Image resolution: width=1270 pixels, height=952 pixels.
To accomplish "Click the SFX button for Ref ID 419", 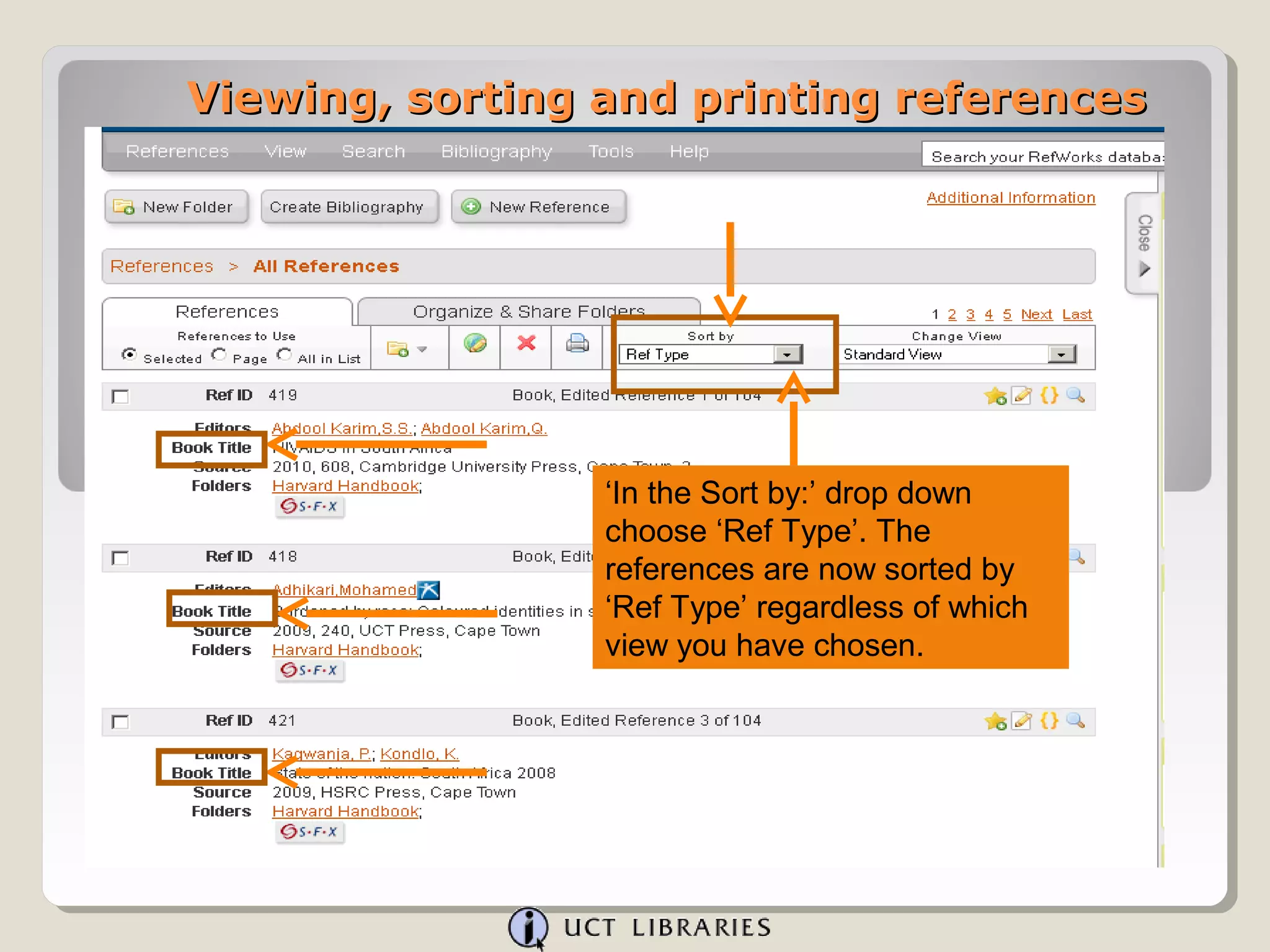I will click(309, 507).
